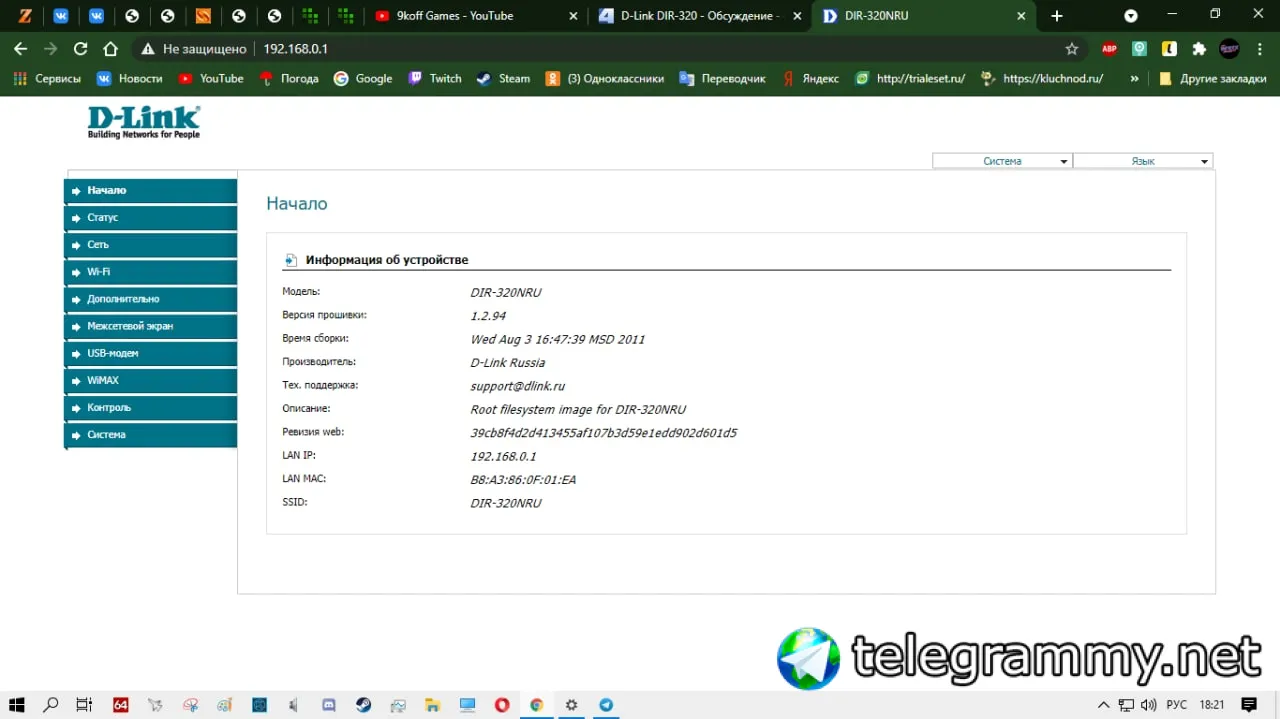Open the tab search dropdown in Chrome

(x=1131, y=16)
